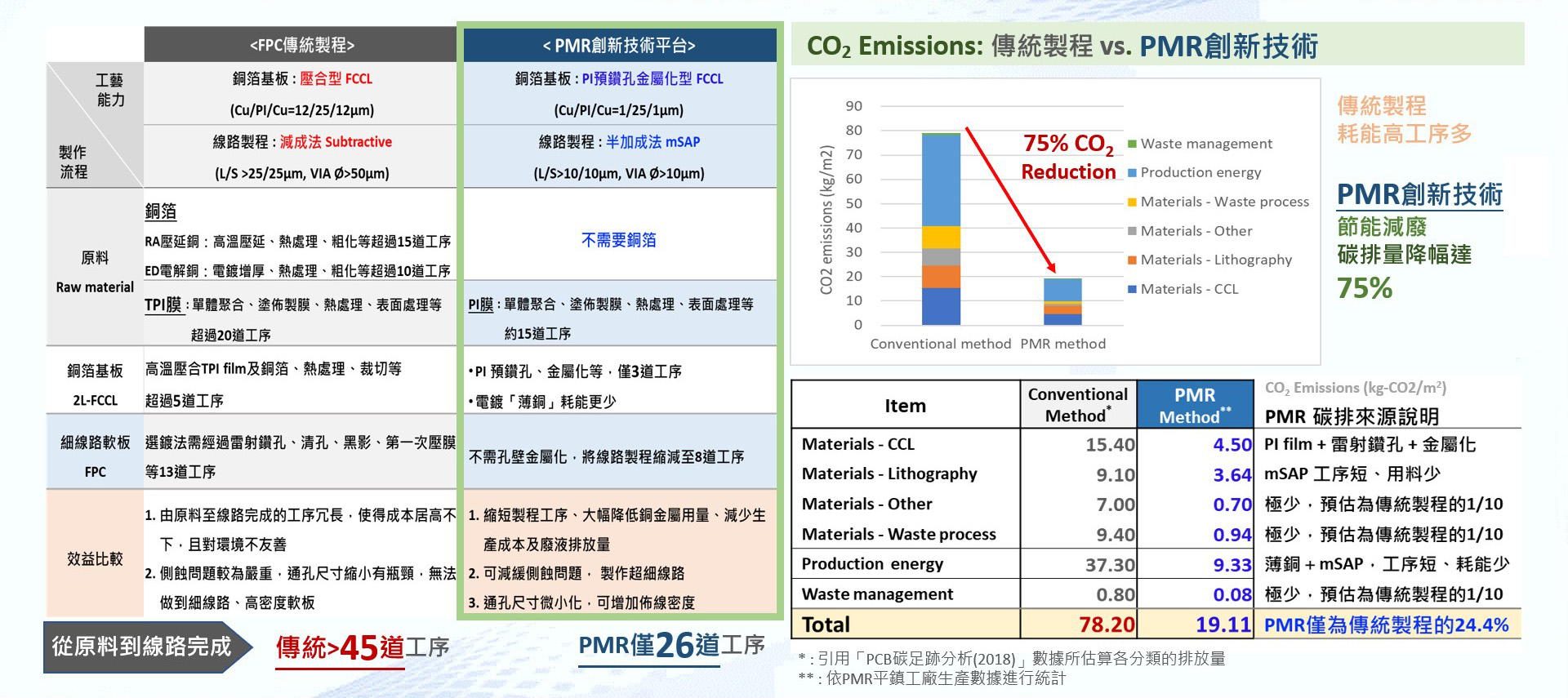Click the 從原料到線路完成 arrow banner
1568x698 pixels.
(x=144, y=647)
